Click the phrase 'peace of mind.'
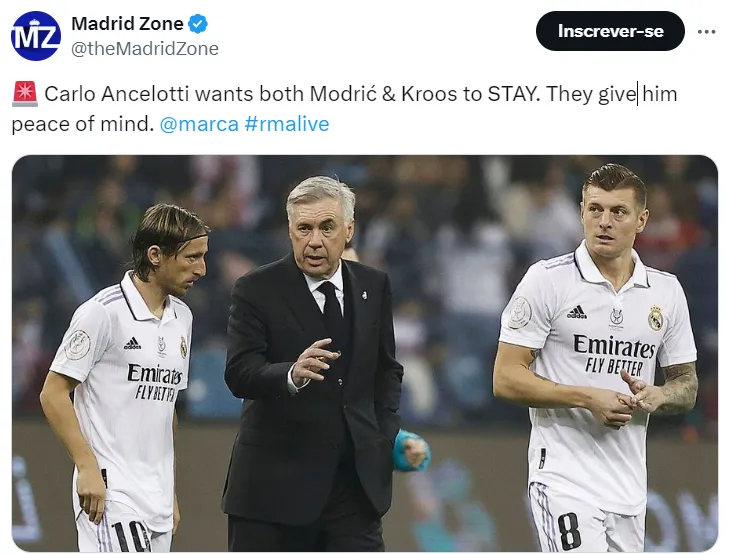The height and width of the screenshot is (554, 731). (x=83, y=125)
